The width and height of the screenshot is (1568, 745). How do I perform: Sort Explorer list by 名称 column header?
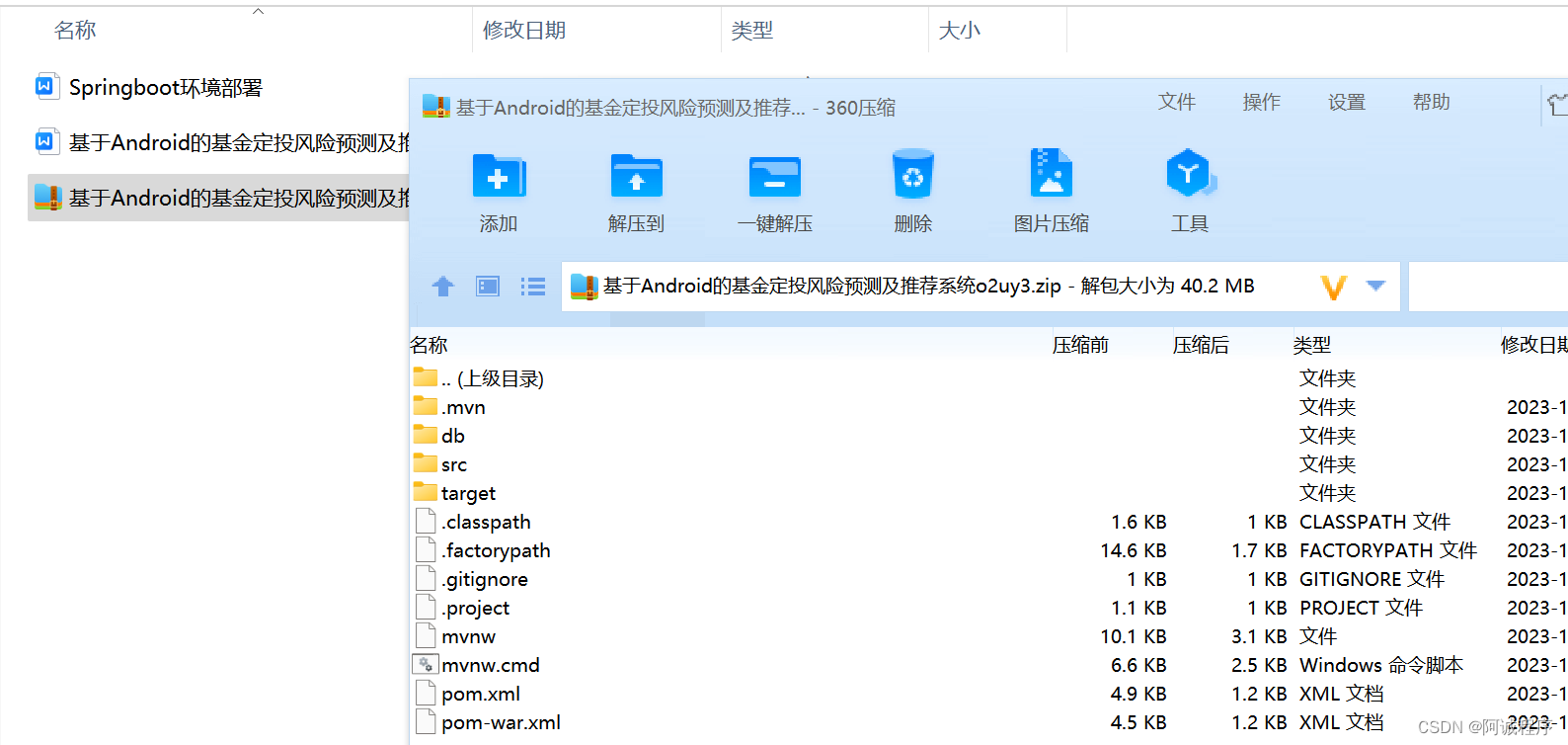75,31
